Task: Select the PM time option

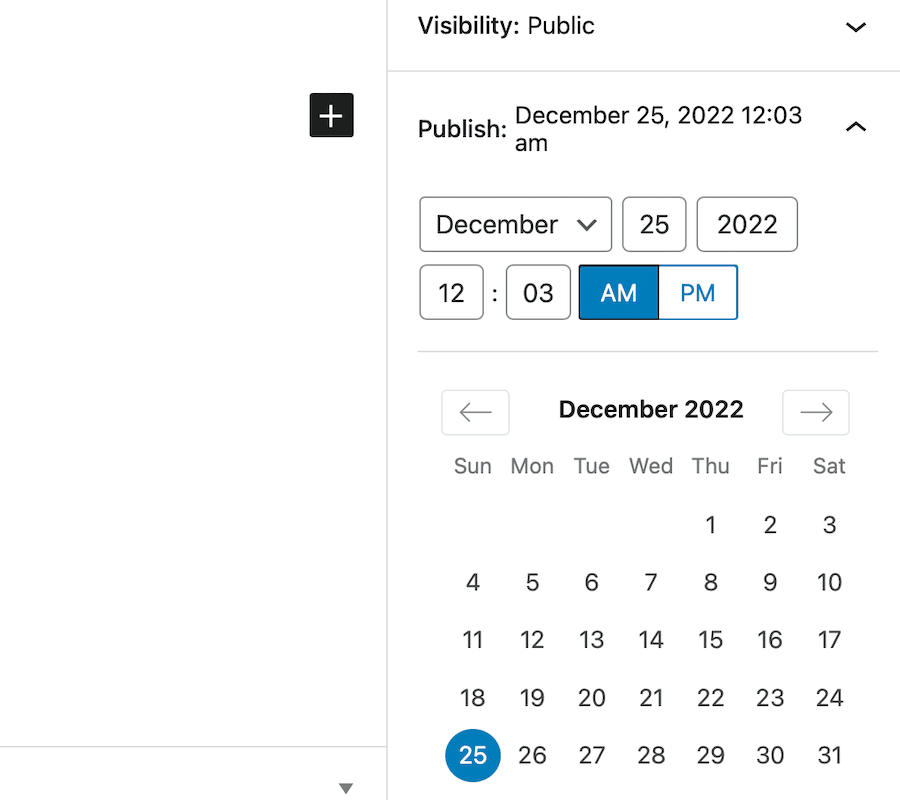Action: click(697, 292)
